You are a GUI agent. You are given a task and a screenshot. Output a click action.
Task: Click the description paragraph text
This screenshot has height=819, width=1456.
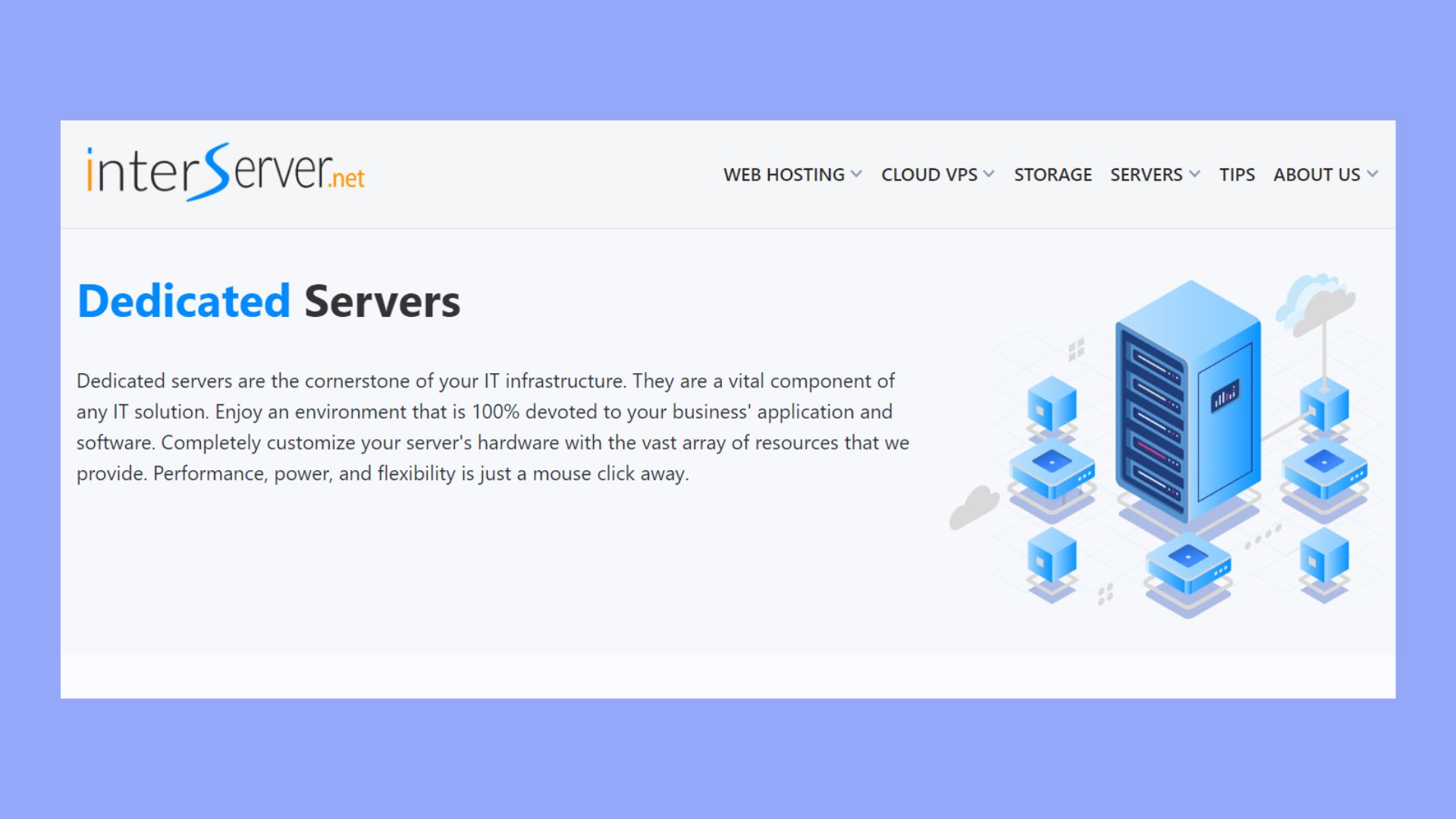click(493, 427)
